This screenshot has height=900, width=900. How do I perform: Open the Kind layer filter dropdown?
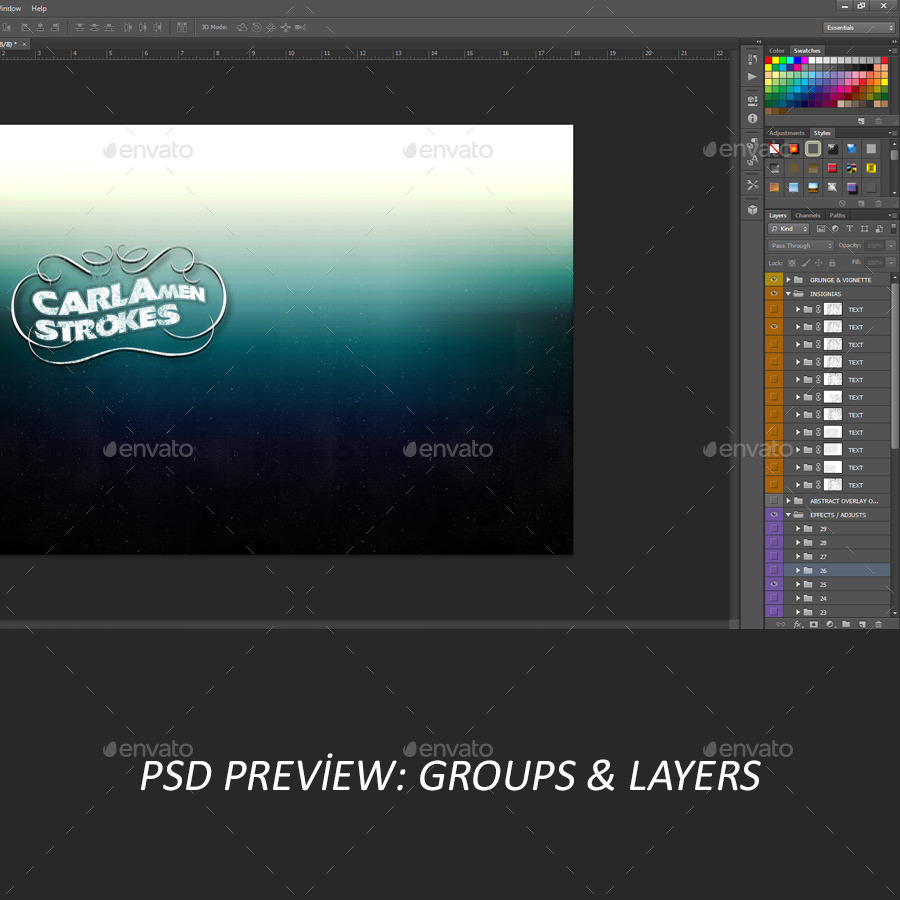tap(788, 229)
